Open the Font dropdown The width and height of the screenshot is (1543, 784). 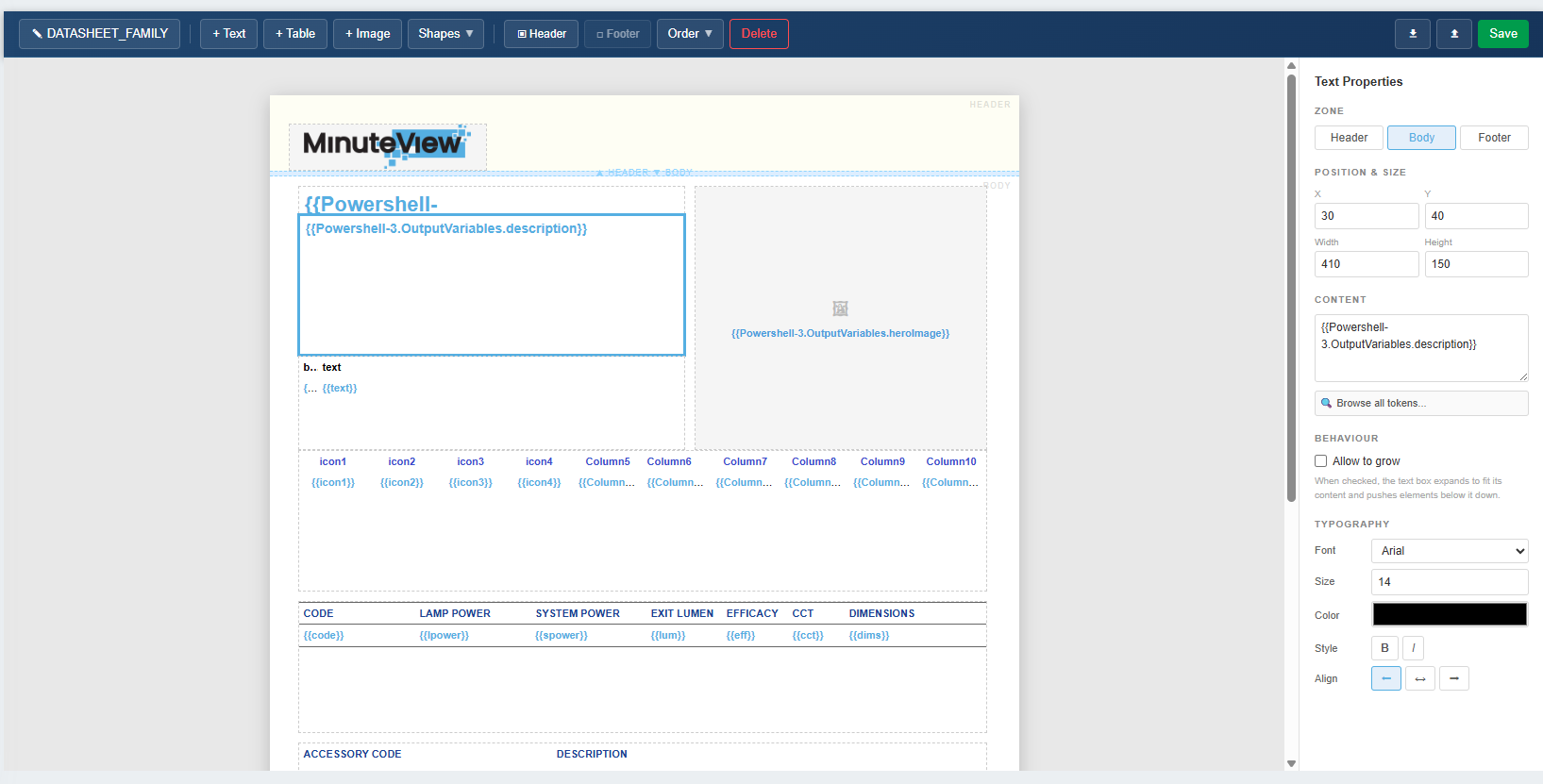tap(1450, 551)
